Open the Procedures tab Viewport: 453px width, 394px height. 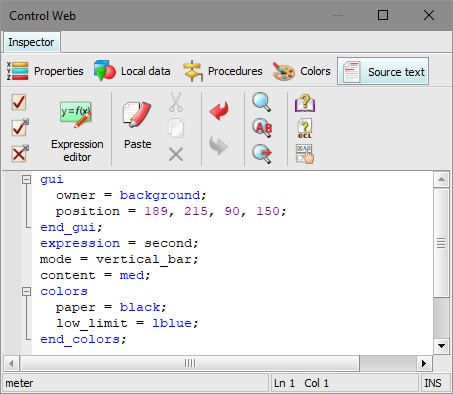click(x=223, y=71)
